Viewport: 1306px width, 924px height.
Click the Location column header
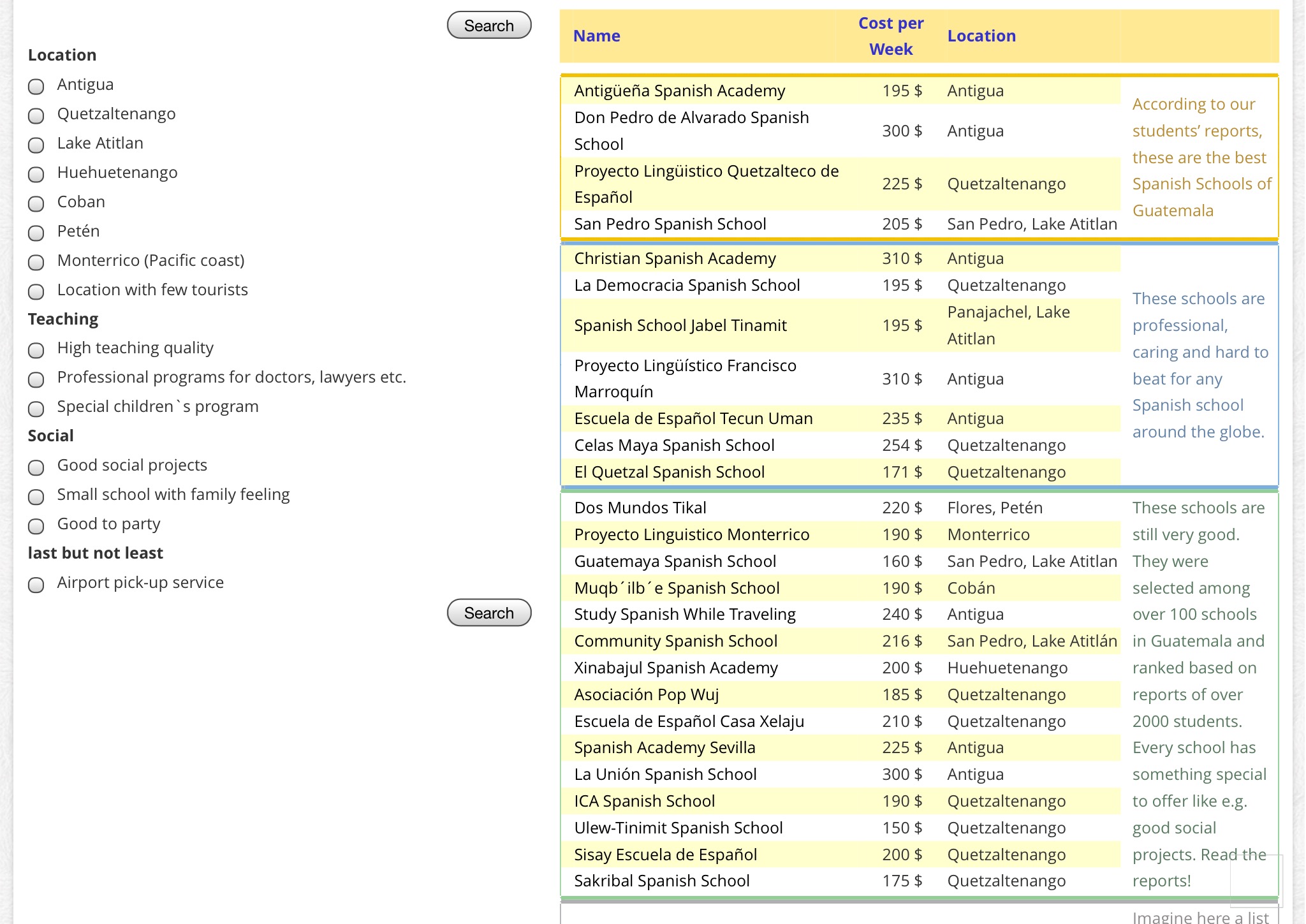pyautogui.click(x=981, y=36)
